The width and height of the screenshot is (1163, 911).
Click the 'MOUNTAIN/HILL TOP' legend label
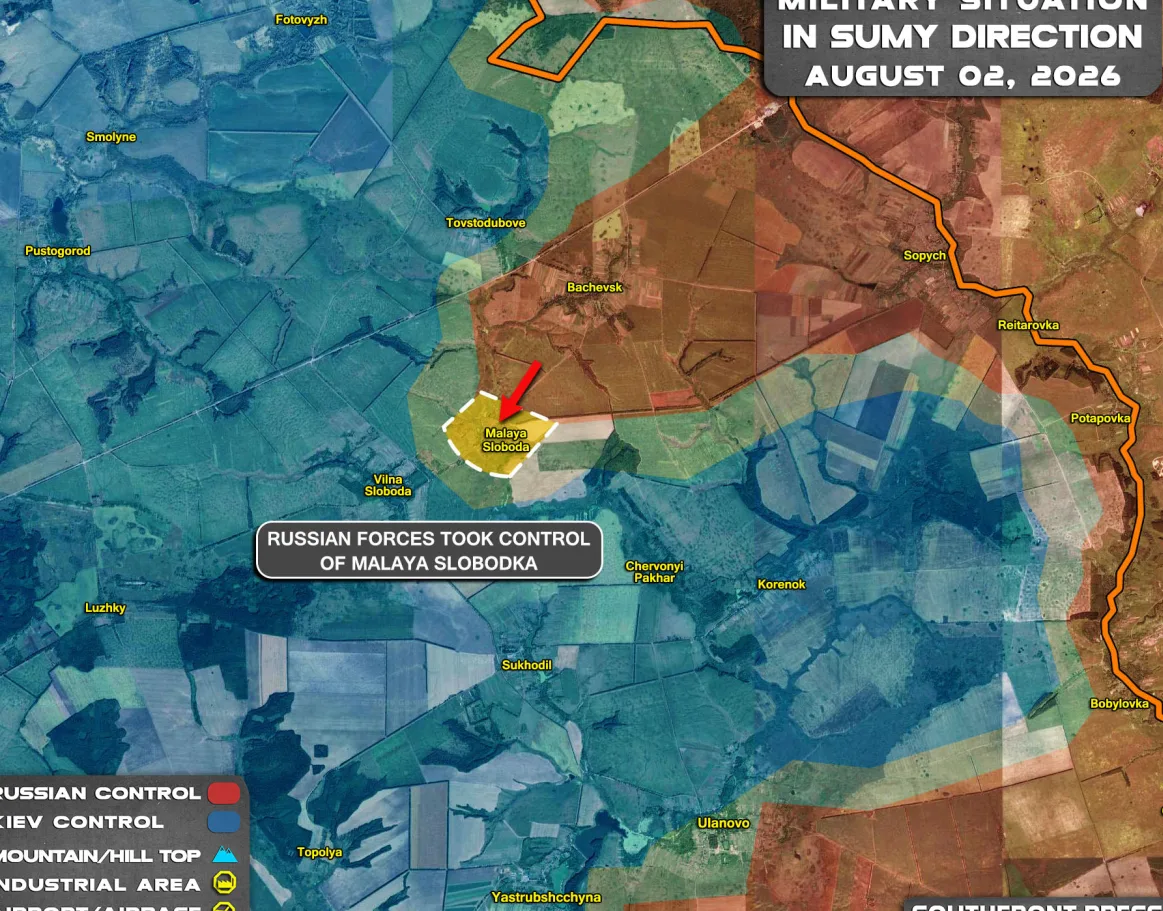(x=100, y=855)
